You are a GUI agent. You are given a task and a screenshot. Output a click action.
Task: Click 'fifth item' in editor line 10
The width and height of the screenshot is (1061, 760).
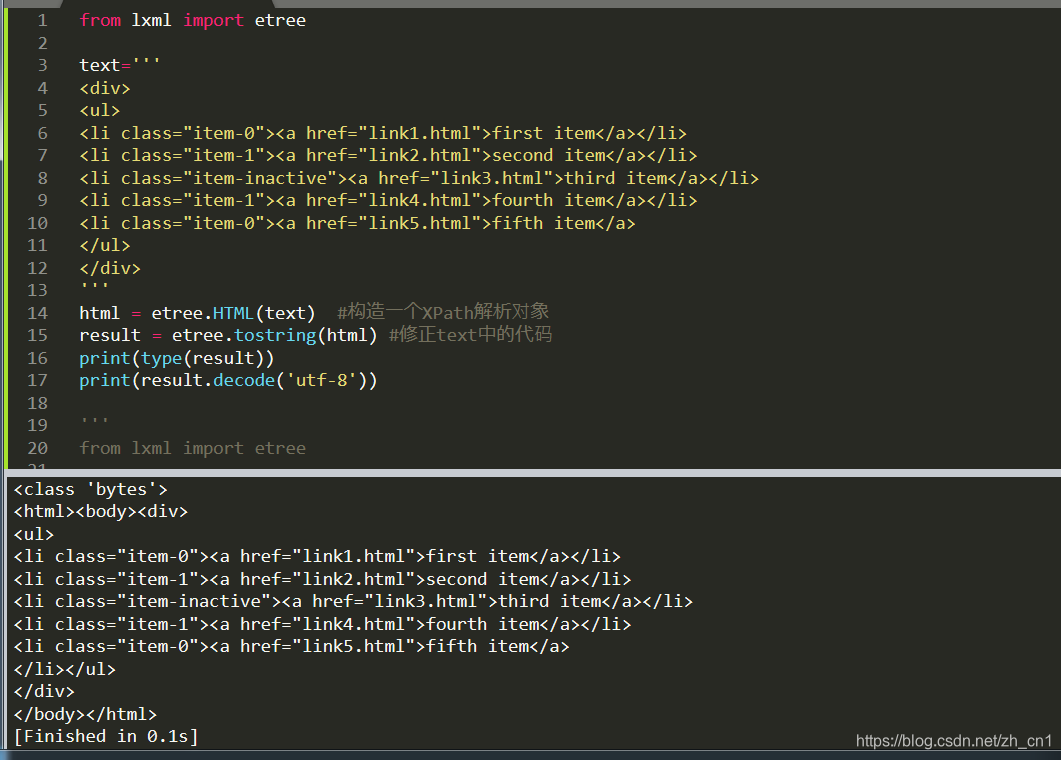[x=543, y=223]
